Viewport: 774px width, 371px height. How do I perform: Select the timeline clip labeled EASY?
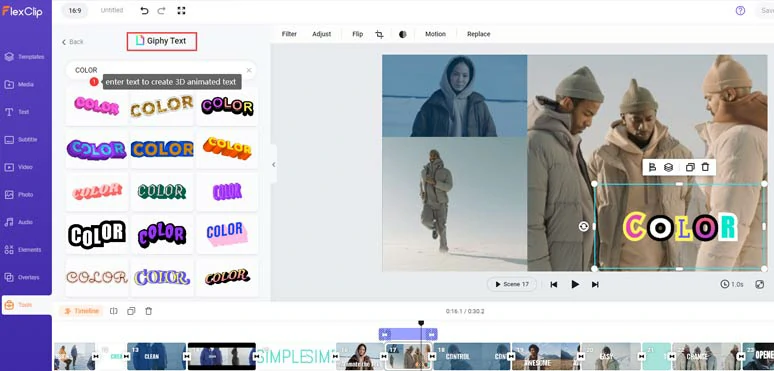(x=611, y=356)
